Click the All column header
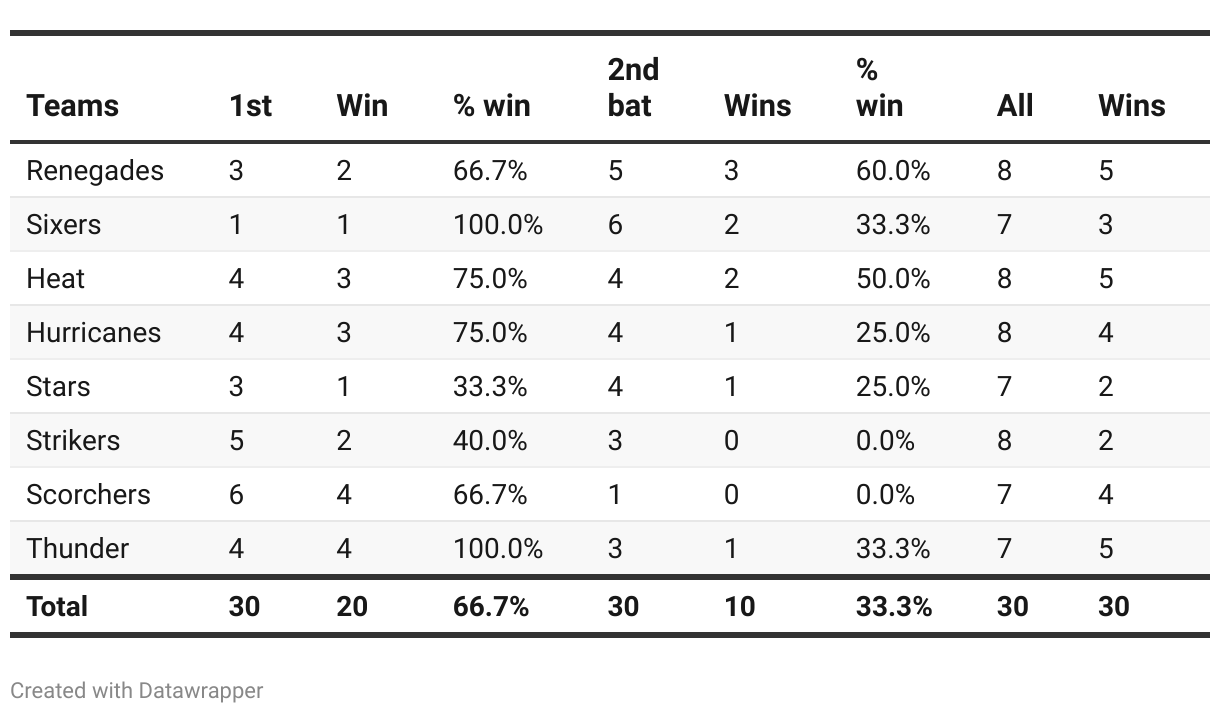Image resolution: width=1220 pixels, height=714 pixels. pos(1014,106)
